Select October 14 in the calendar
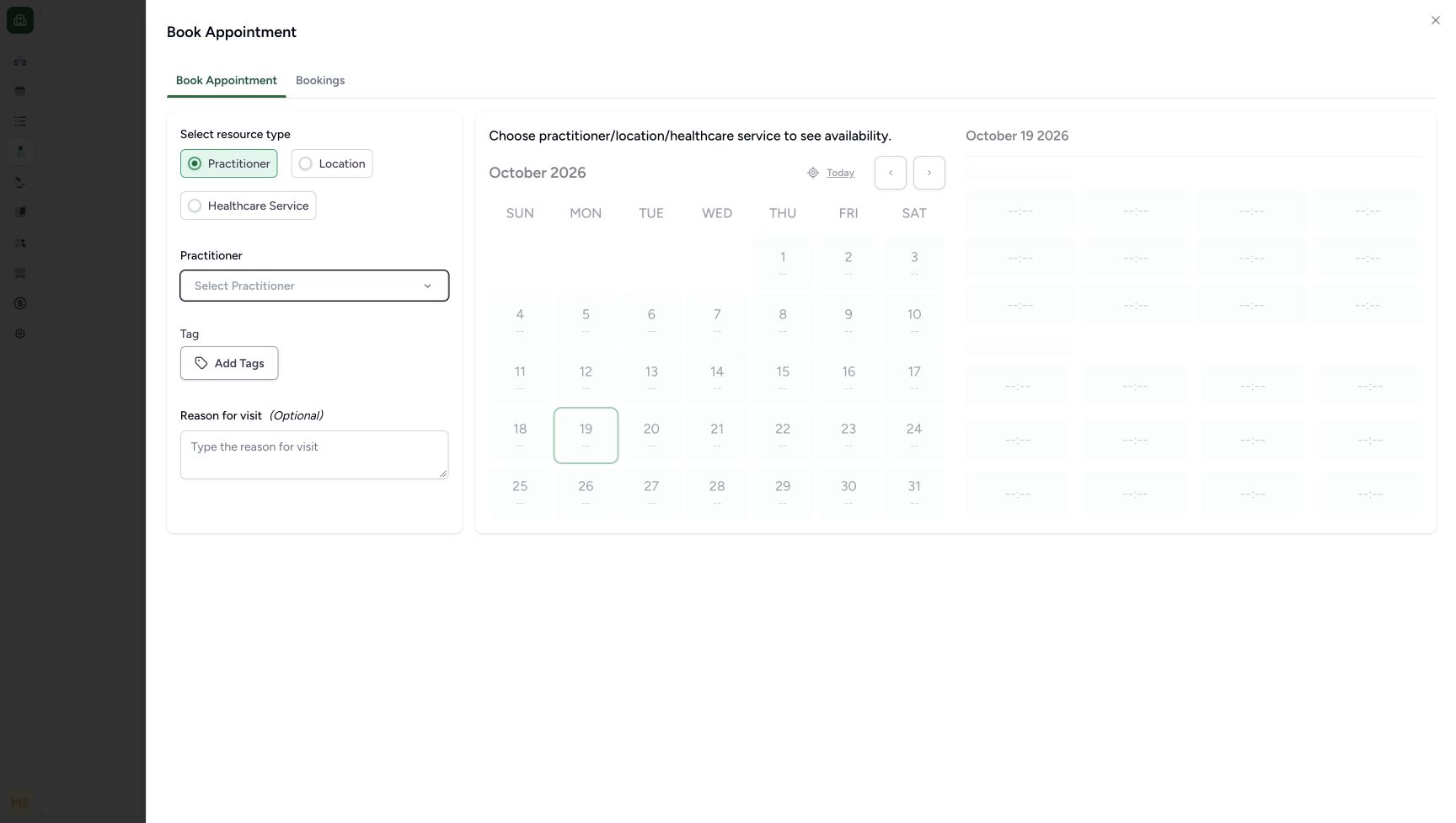The image size is (1456, 823). point(717,378)
